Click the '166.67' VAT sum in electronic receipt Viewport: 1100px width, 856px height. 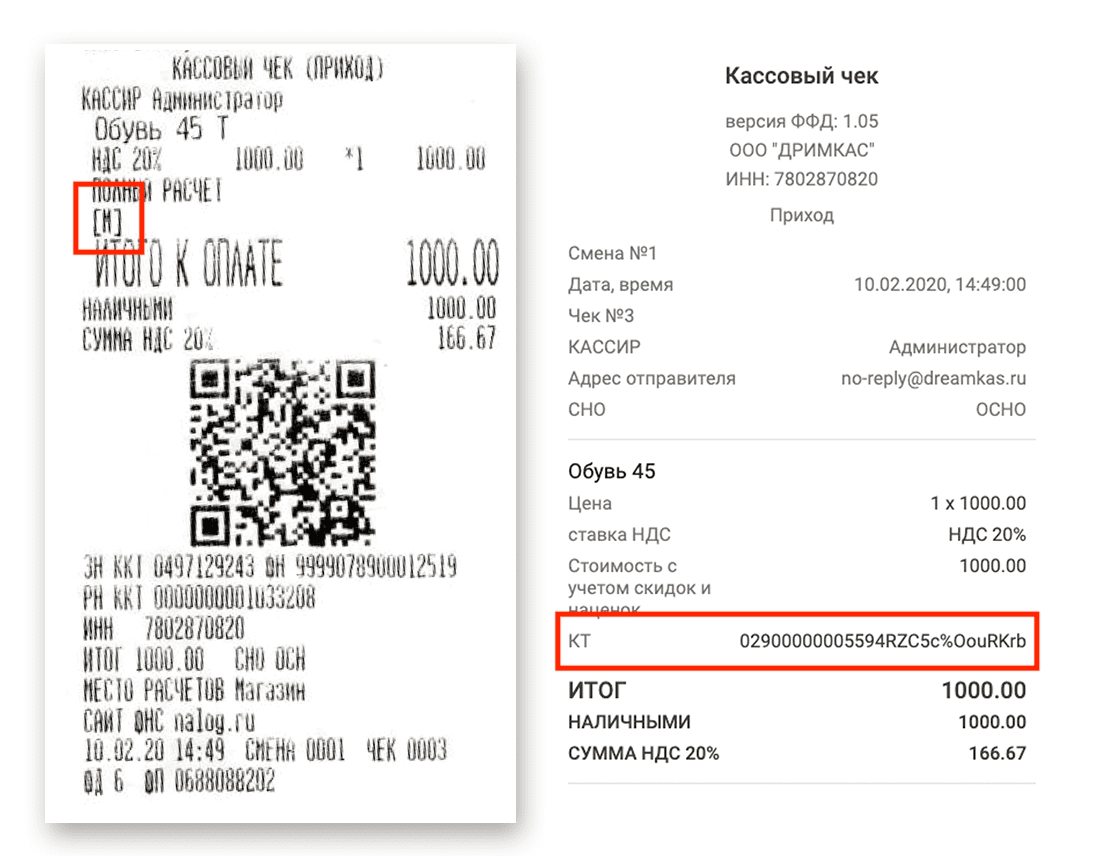(997, 754)
